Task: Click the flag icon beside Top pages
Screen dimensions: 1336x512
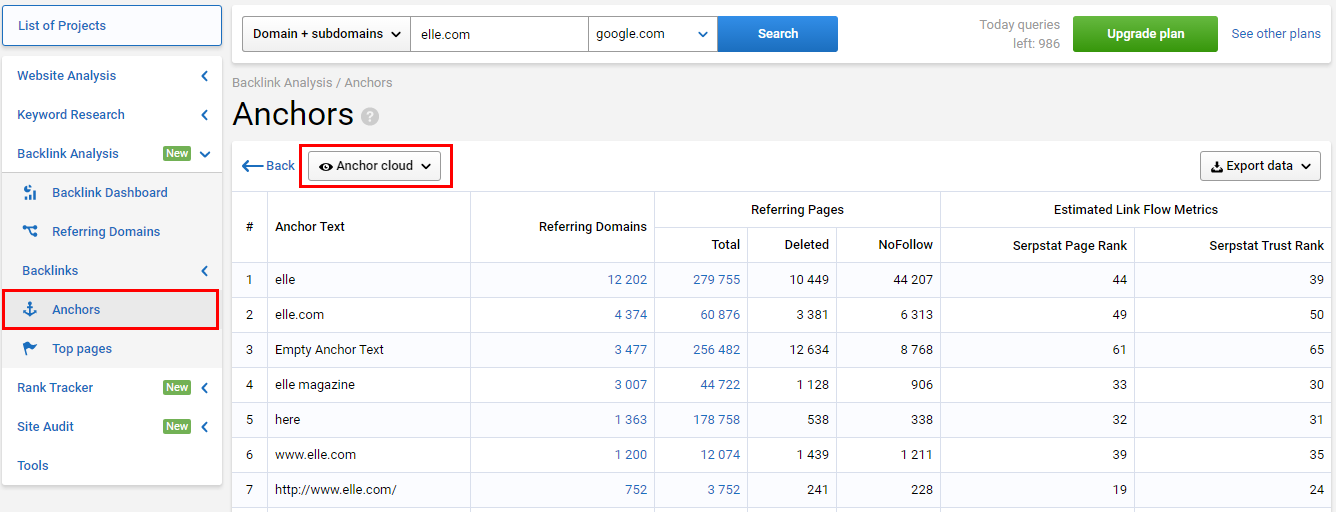Action: click(x=30, y=349)
